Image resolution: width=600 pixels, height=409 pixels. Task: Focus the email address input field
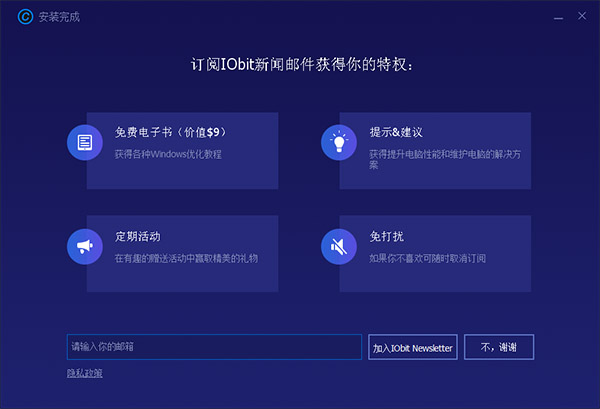tap(213, 347)
